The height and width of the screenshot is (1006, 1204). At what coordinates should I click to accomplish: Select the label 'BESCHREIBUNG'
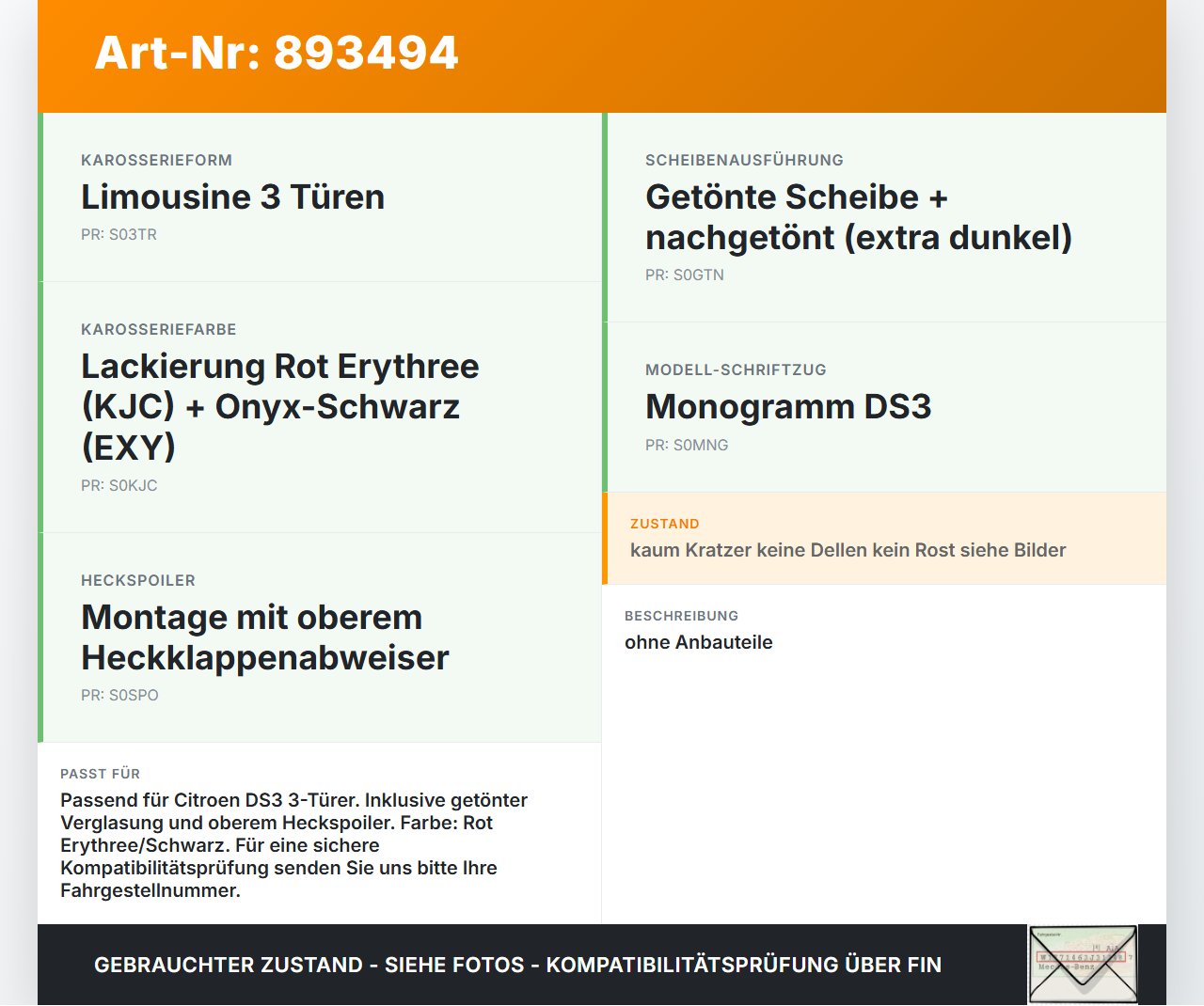[681, 616]
